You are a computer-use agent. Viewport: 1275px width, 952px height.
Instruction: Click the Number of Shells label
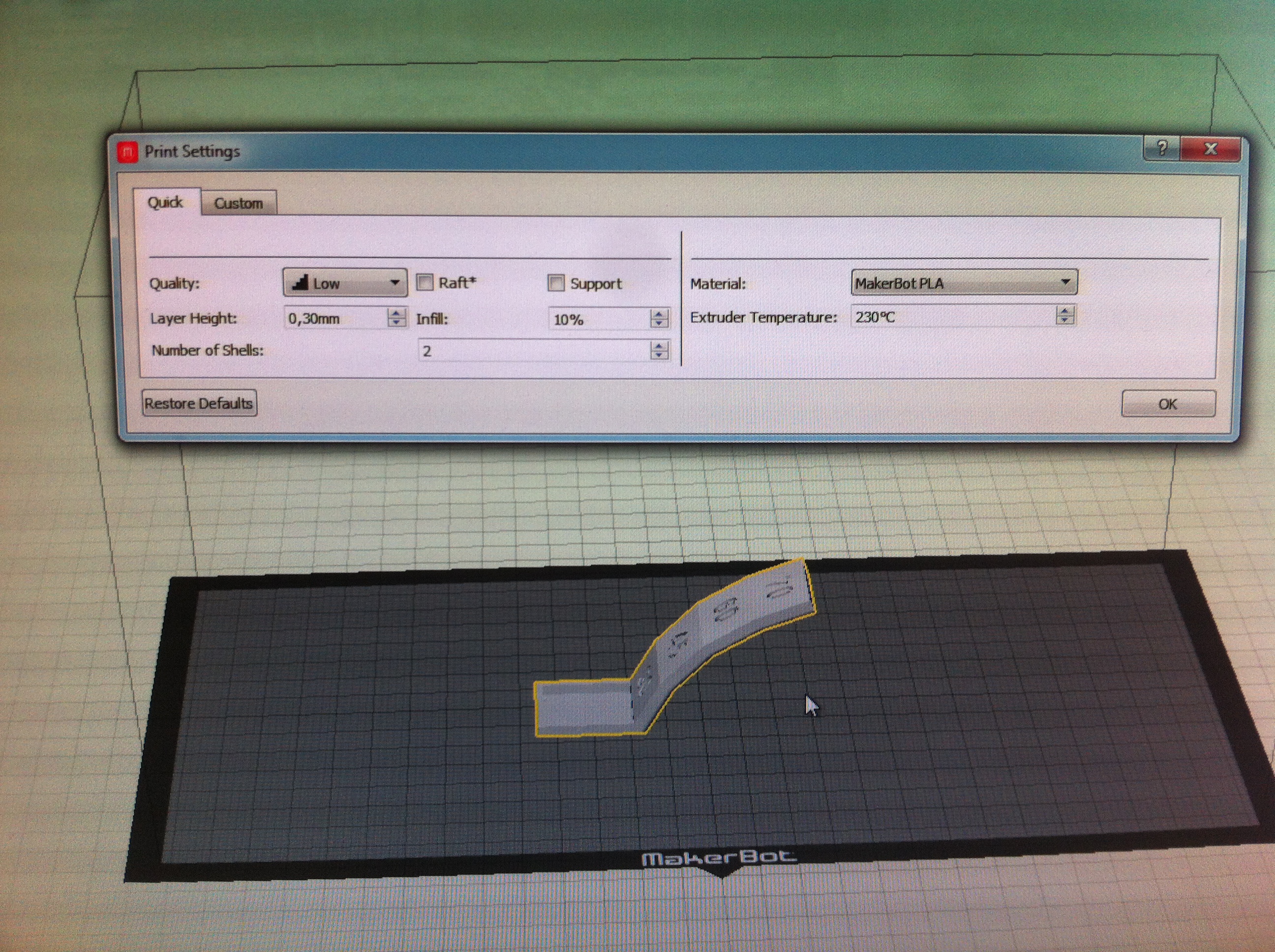[208, 351]
